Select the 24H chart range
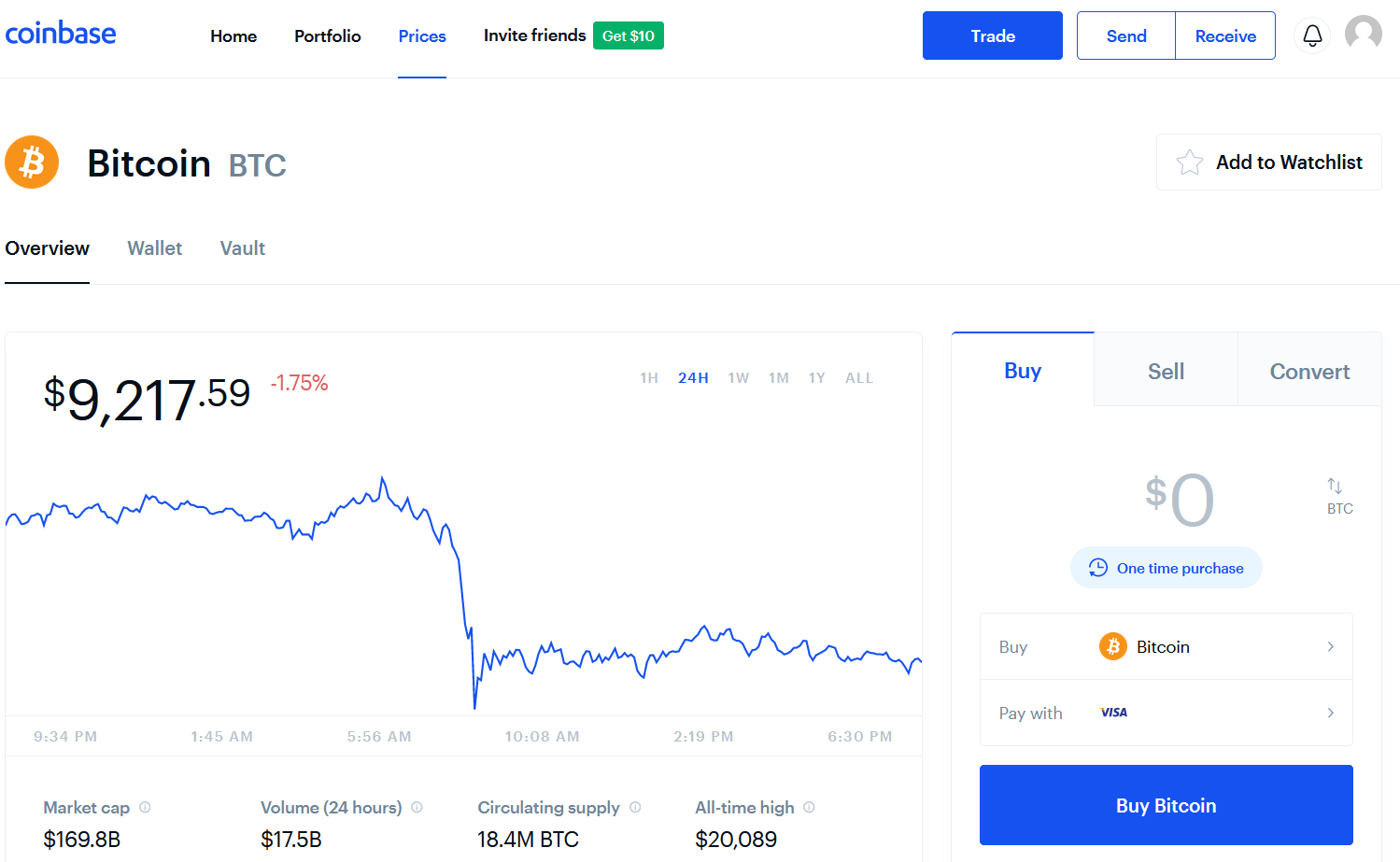This screenshot has height=862, width=1400. (x=693, y=378)
